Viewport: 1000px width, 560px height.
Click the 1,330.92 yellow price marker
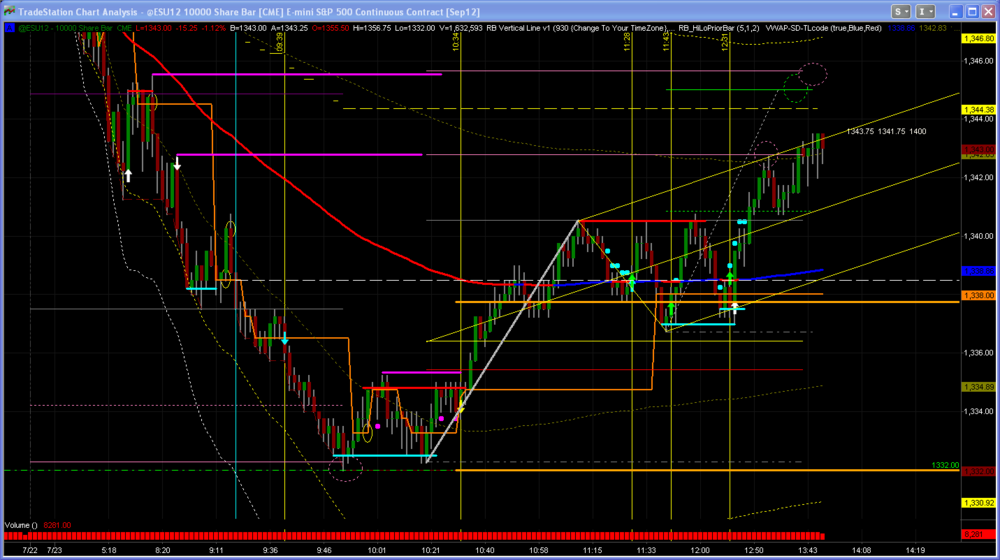(978, 503)
